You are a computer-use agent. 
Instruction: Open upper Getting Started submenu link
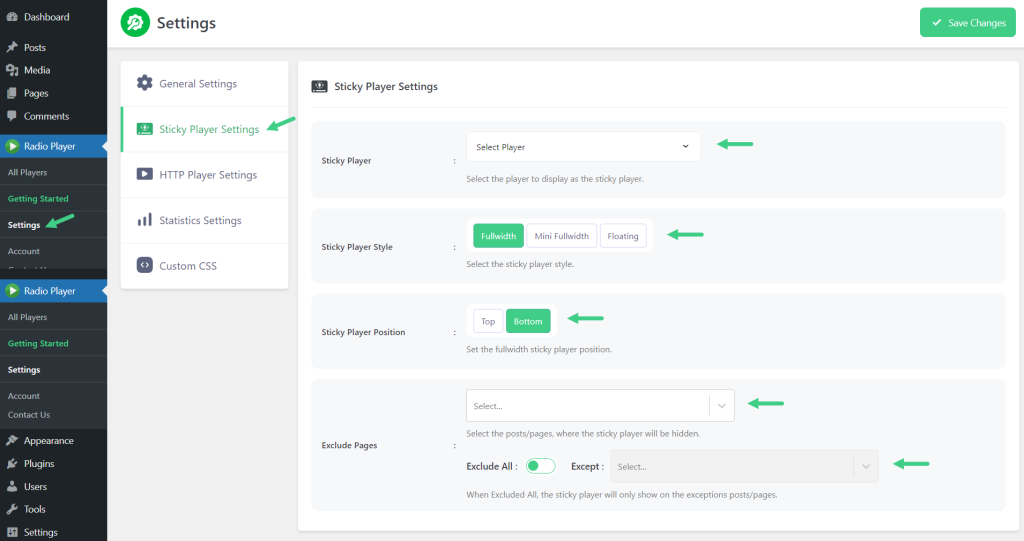38,199
